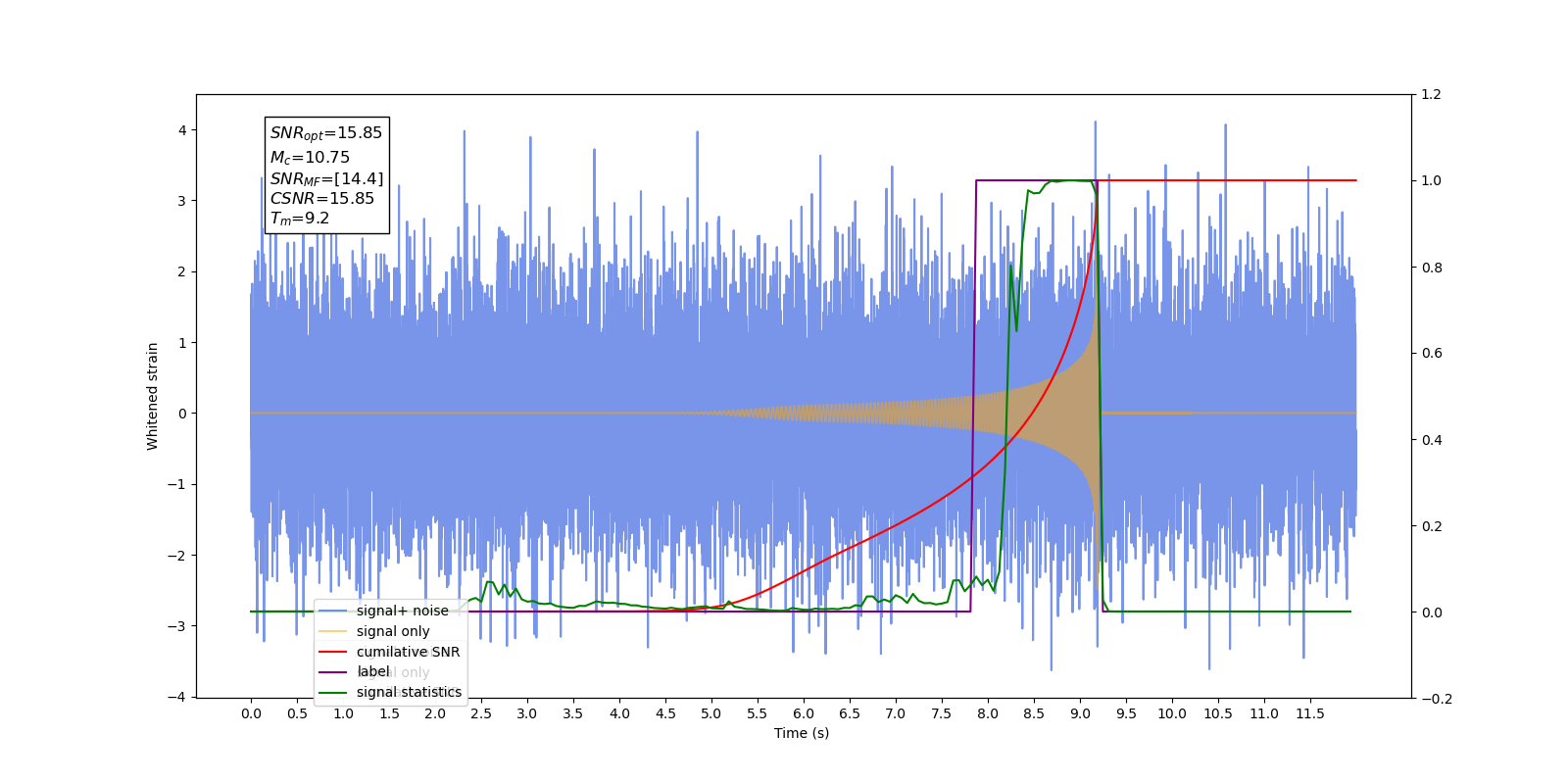This screenshot has height=784, width=1568.
Task: Click the x-axis tick label 3.5
Action: [x=573, y=713]
